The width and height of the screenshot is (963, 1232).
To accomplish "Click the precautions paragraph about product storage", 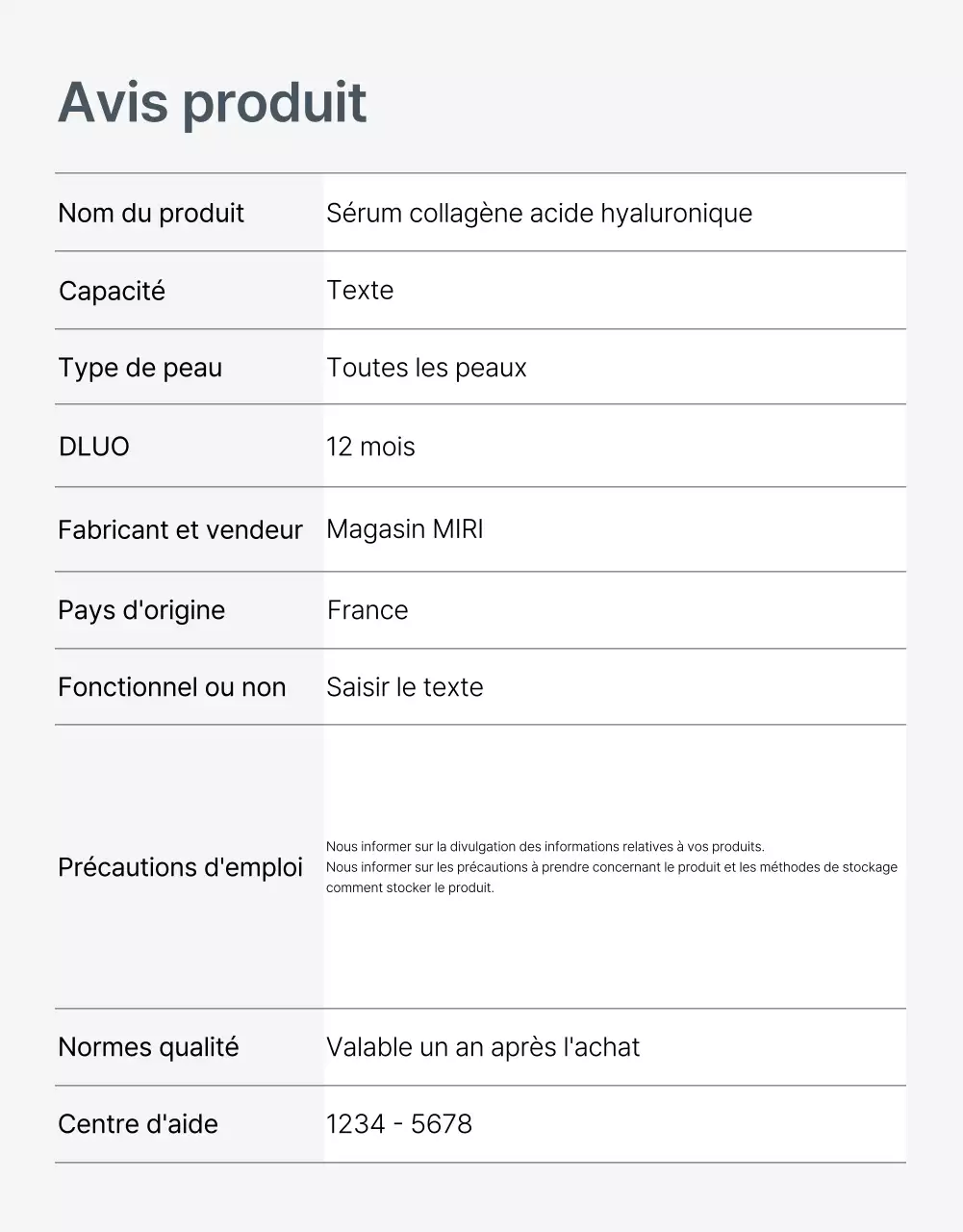I will [611, 867].
